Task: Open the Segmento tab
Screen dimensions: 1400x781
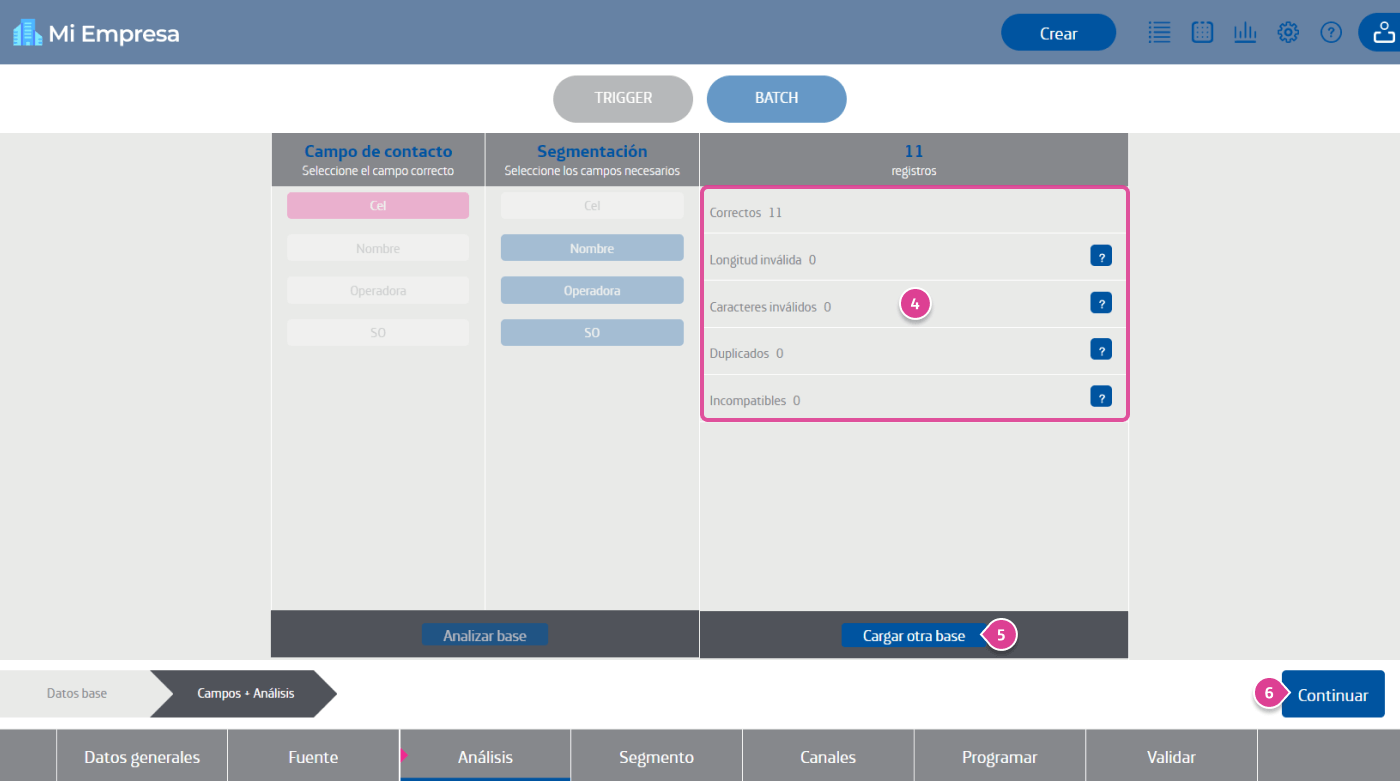Action: point(656,757)
